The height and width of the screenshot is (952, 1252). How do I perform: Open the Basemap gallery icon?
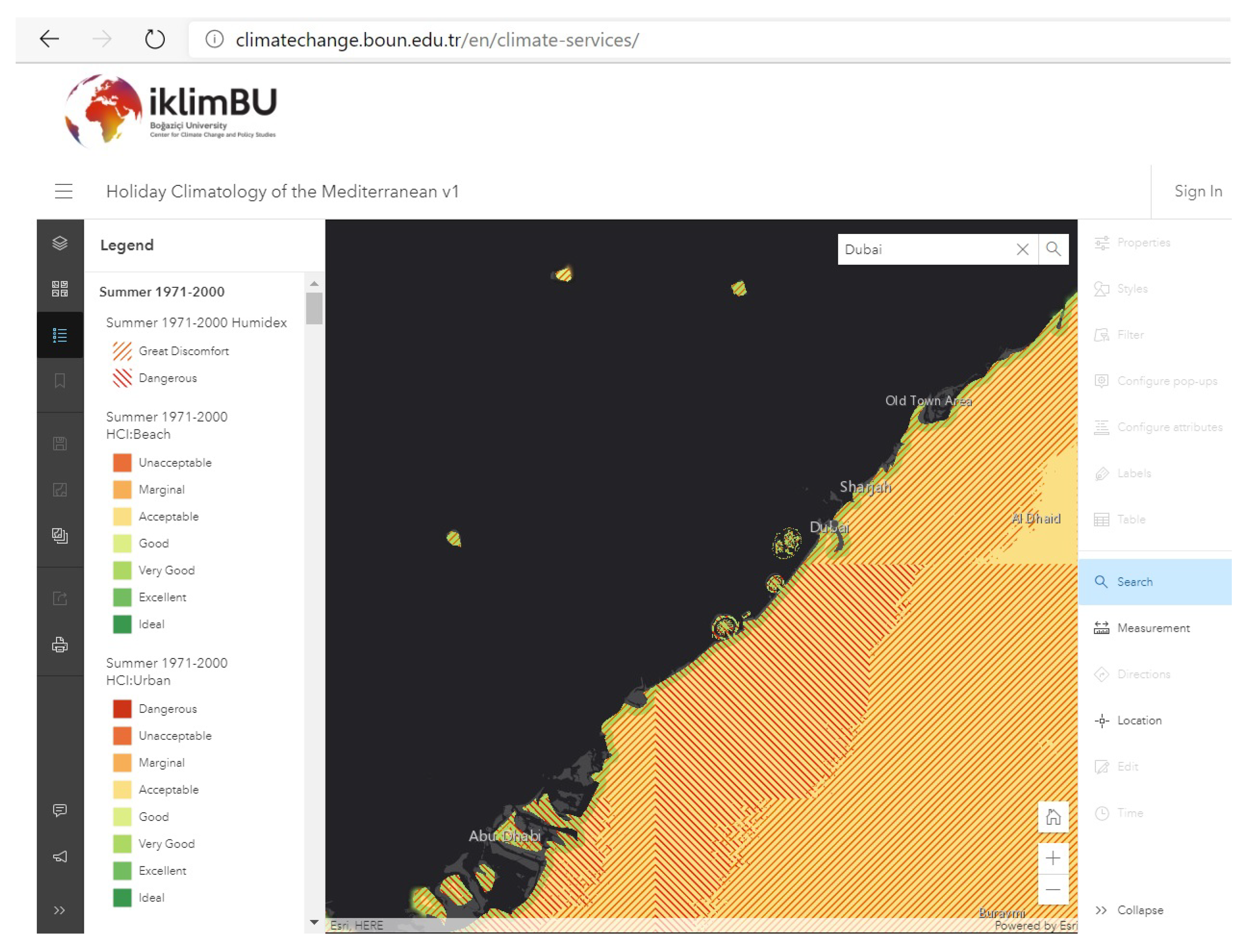[x=59, y=288]
